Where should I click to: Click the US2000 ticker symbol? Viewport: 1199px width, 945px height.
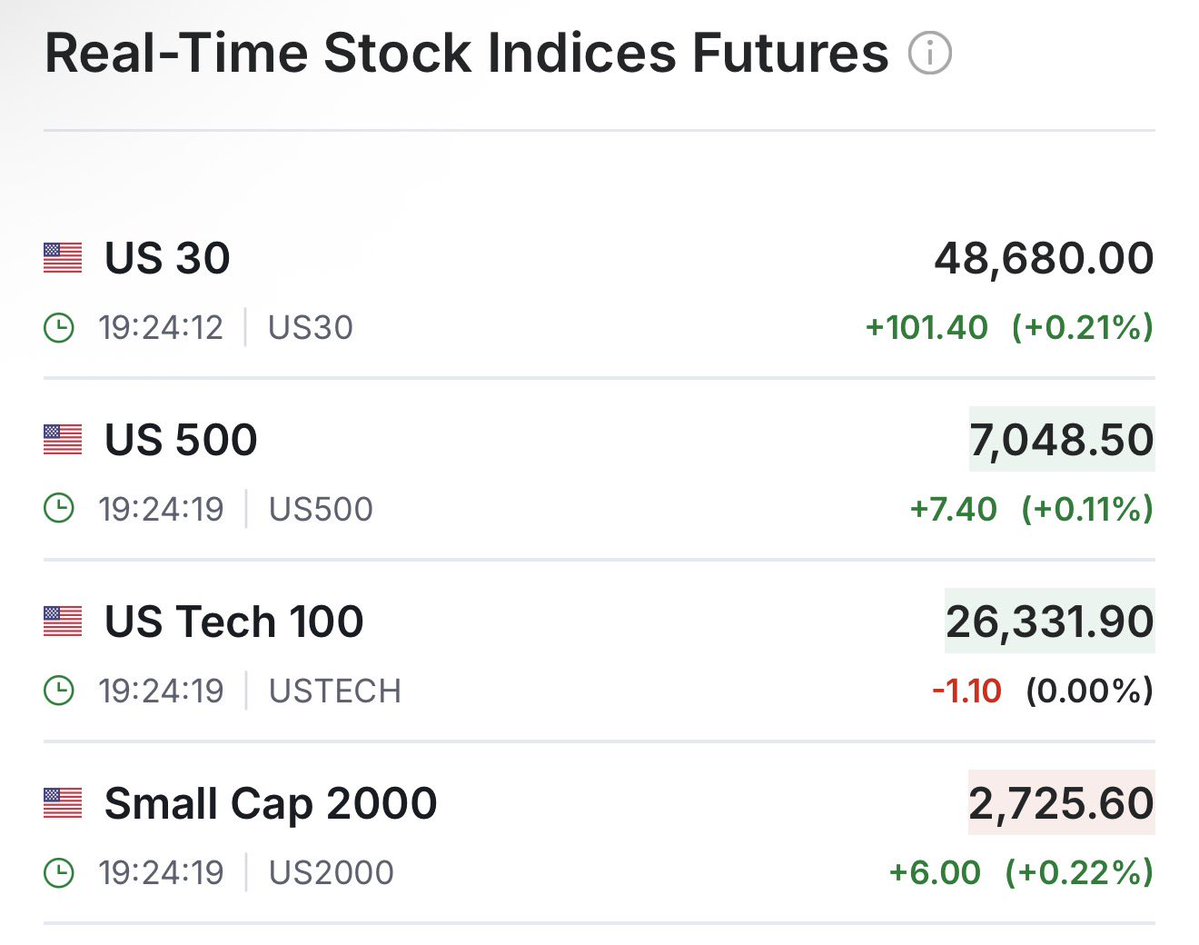[x=331, y=872]
